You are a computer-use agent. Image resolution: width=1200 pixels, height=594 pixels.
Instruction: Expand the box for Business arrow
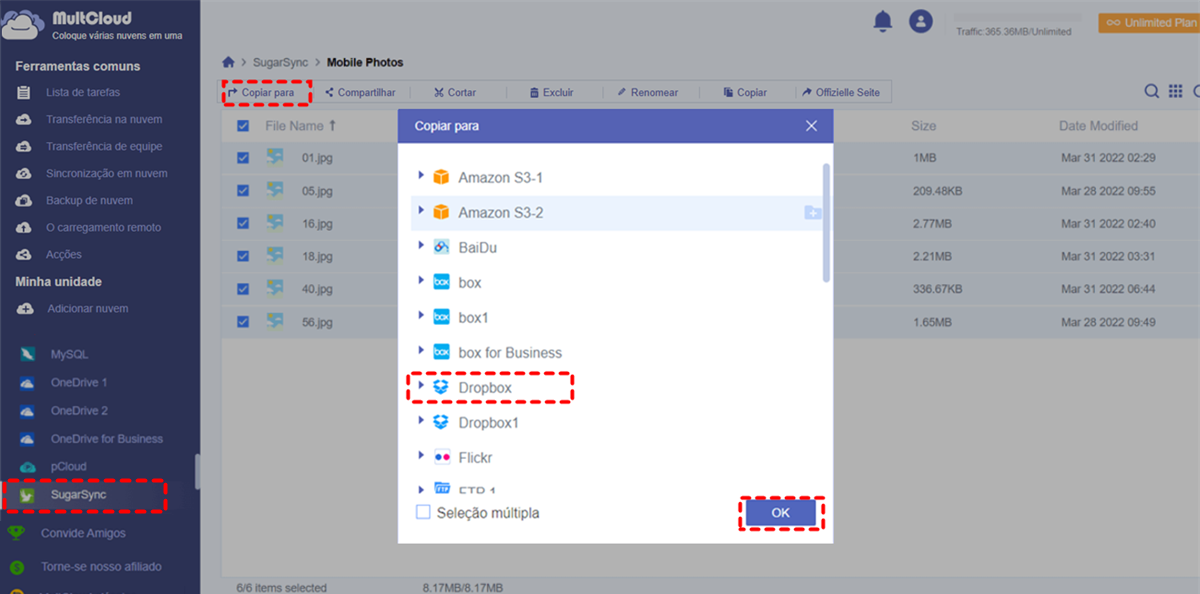(421, 352)
